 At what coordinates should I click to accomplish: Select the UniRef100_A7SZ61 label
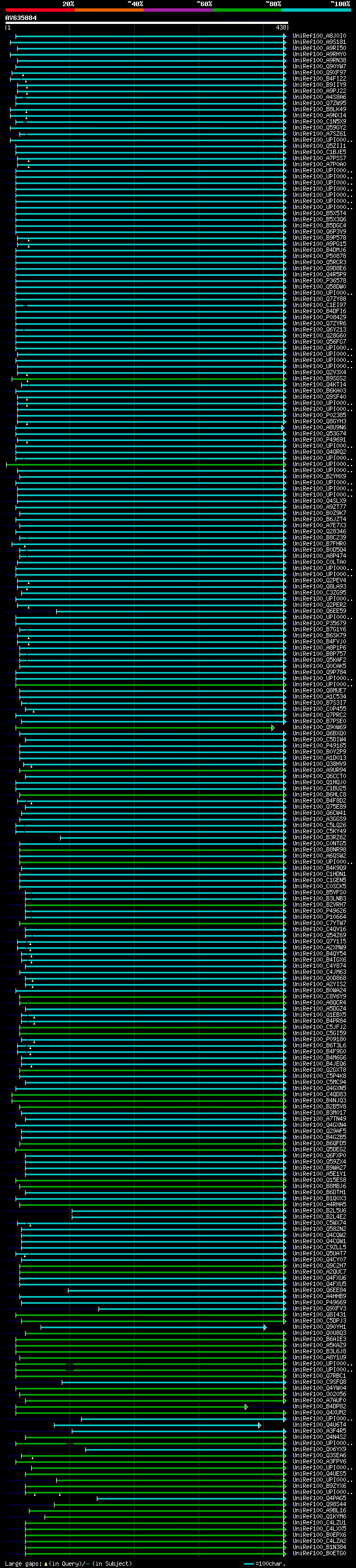click(319, 134)
